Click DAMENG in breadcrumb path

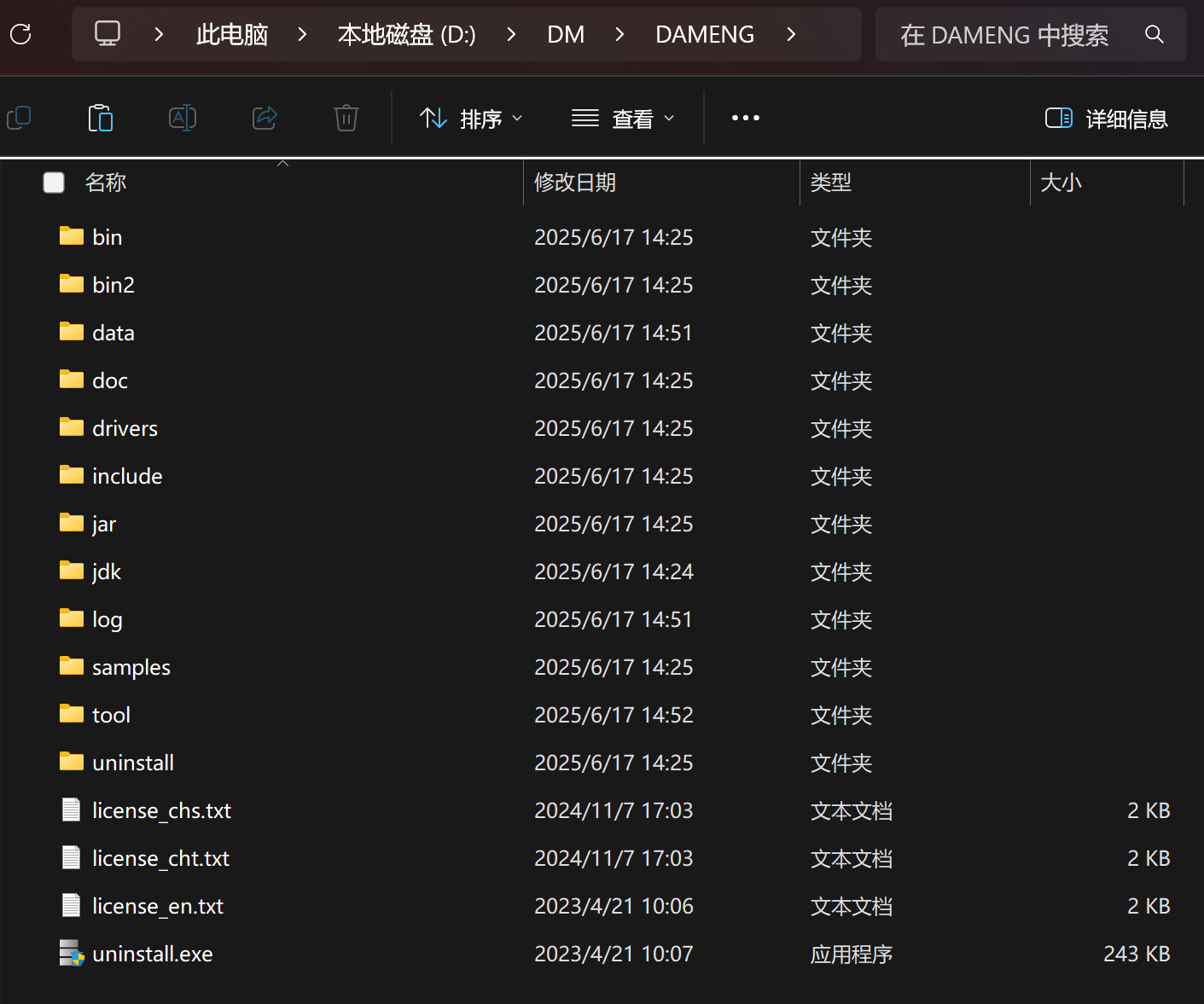coord(705,34)
